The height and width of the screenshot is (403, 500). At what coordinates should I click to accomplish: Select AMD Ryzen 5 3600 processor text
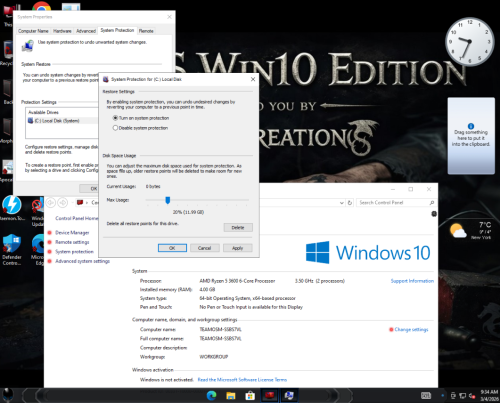pos(237,281)
